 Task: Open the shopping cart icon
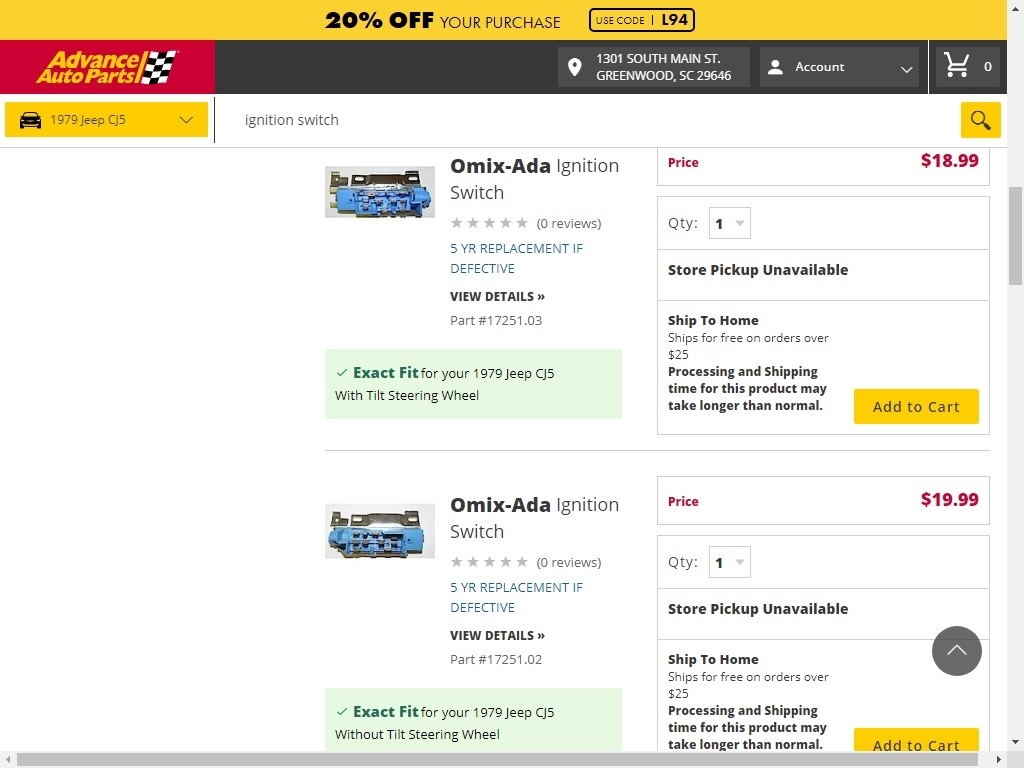coord(957,66)
